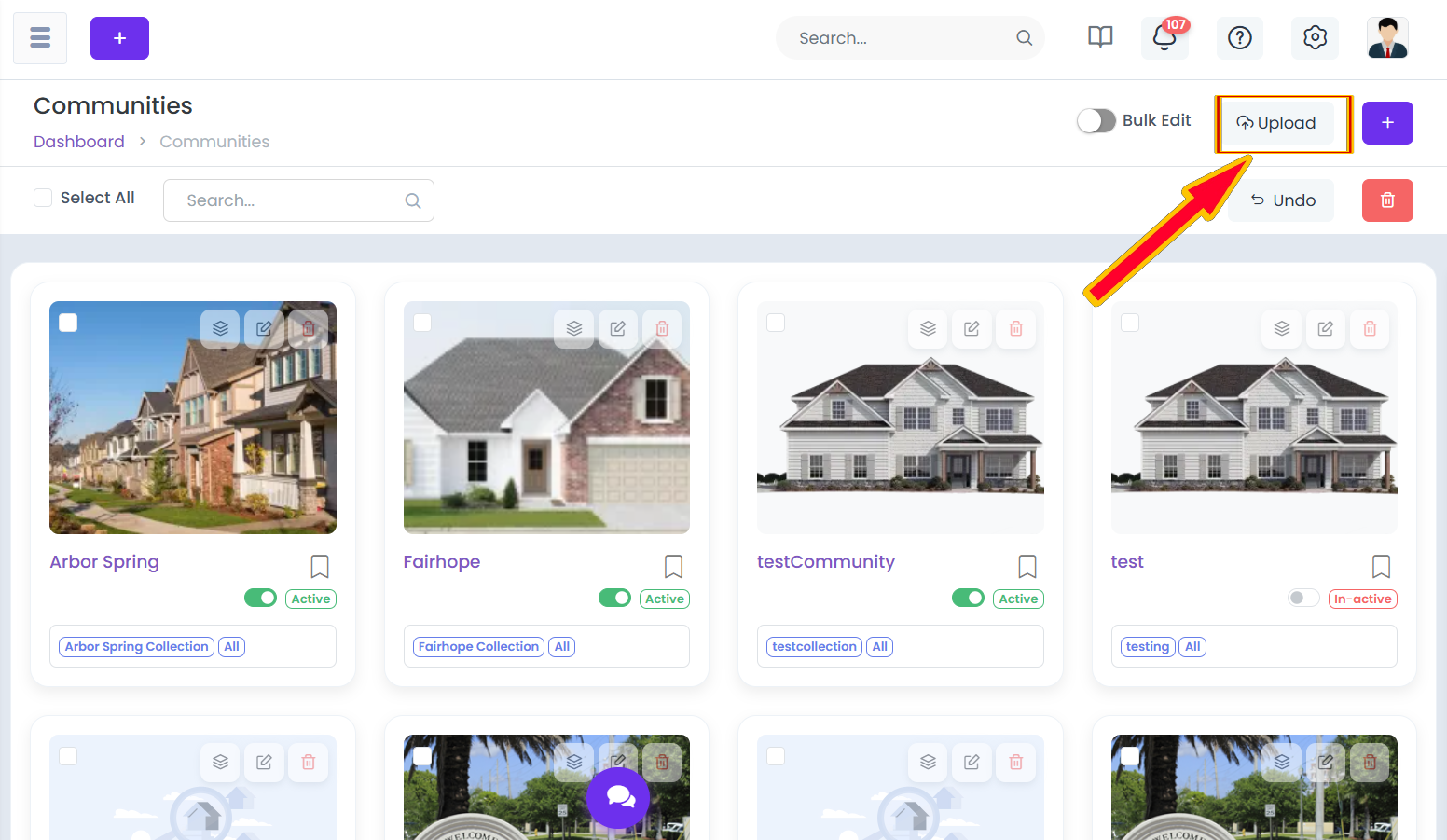Click the Undo button
This screenshot has width=1447, height=840.
click(1281, 200)
